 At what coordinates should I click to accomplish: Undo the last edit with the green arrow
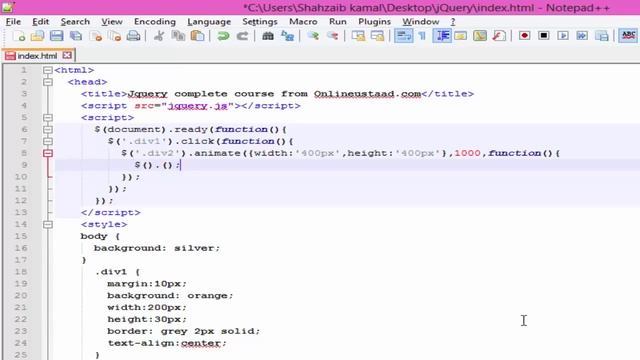[223, 36]
